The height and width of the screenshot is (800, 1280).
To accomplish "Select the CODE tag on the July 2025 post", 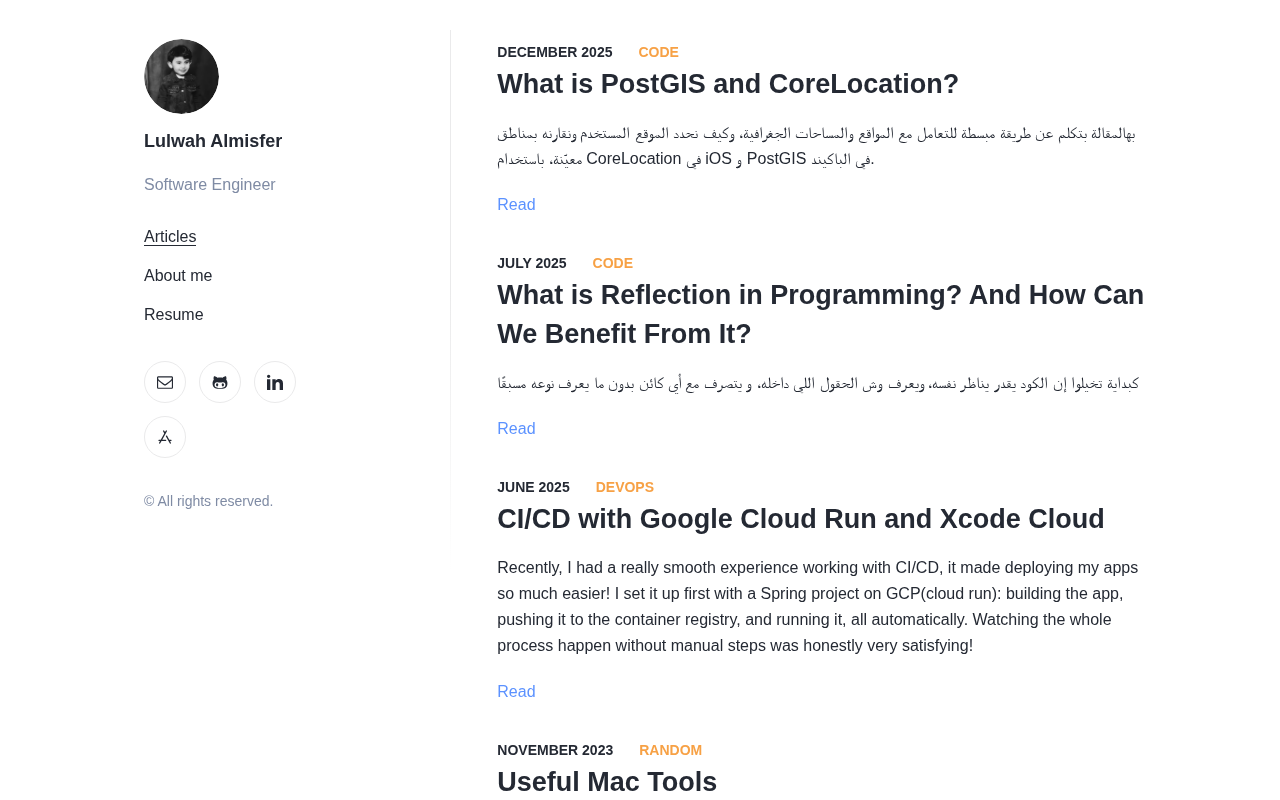I will pyautogui.click(x=612, y=263).
